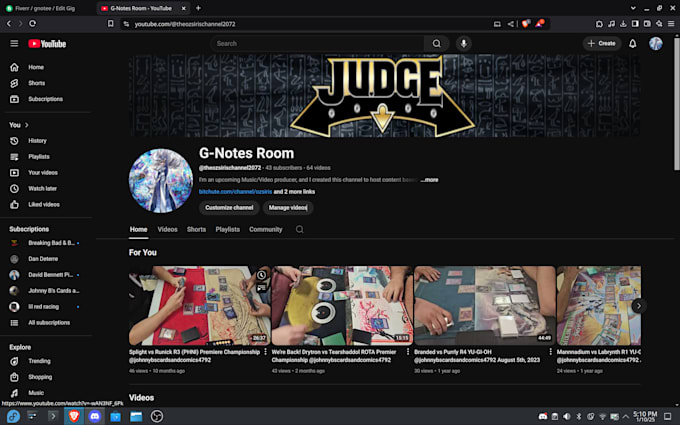Click Customize channel button

click(x=229, y=208)
